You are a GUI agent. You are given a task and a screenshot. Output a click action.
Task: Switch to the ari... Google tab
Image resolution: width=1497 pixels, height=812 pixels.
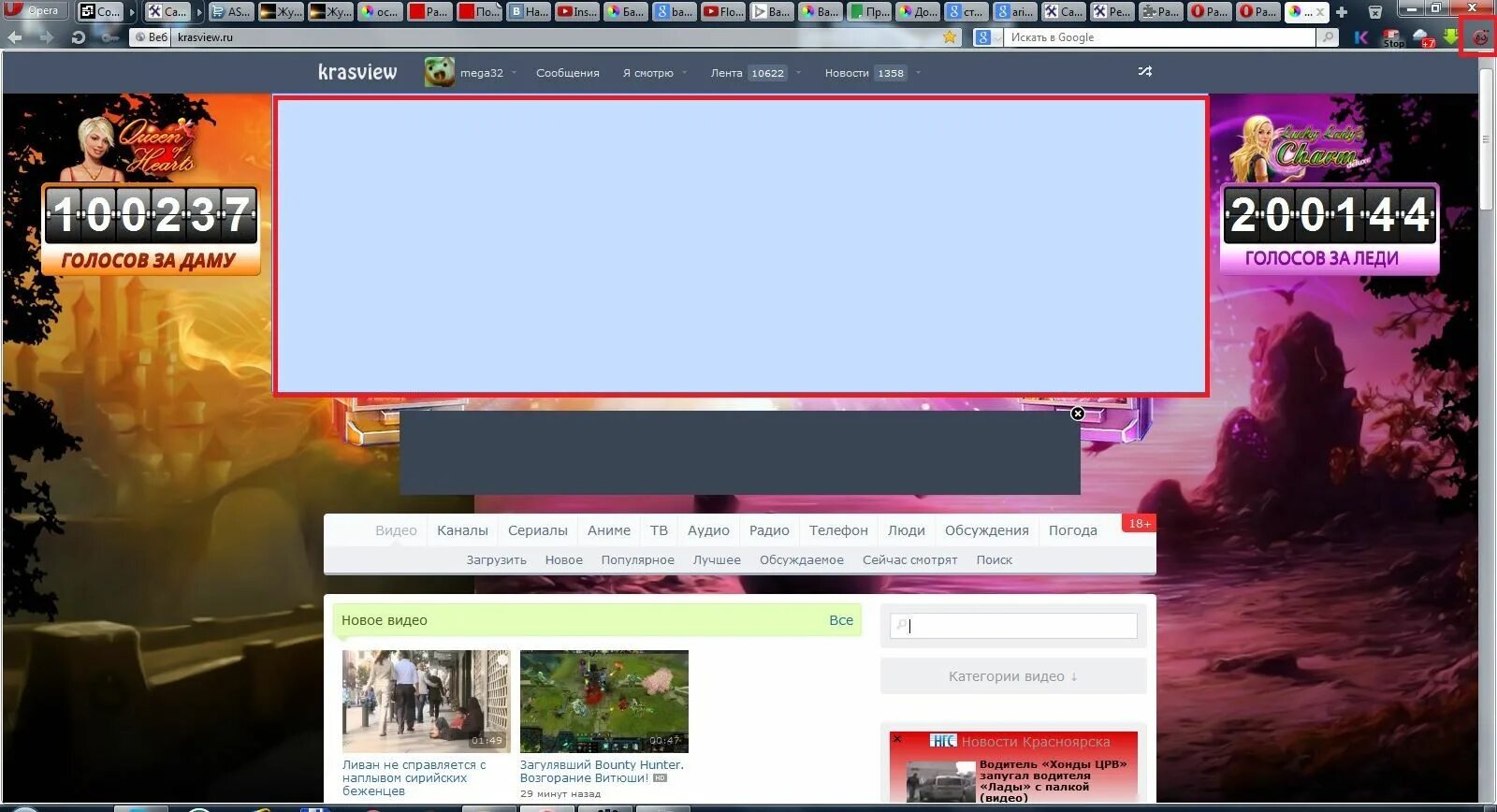point(1014,12)
